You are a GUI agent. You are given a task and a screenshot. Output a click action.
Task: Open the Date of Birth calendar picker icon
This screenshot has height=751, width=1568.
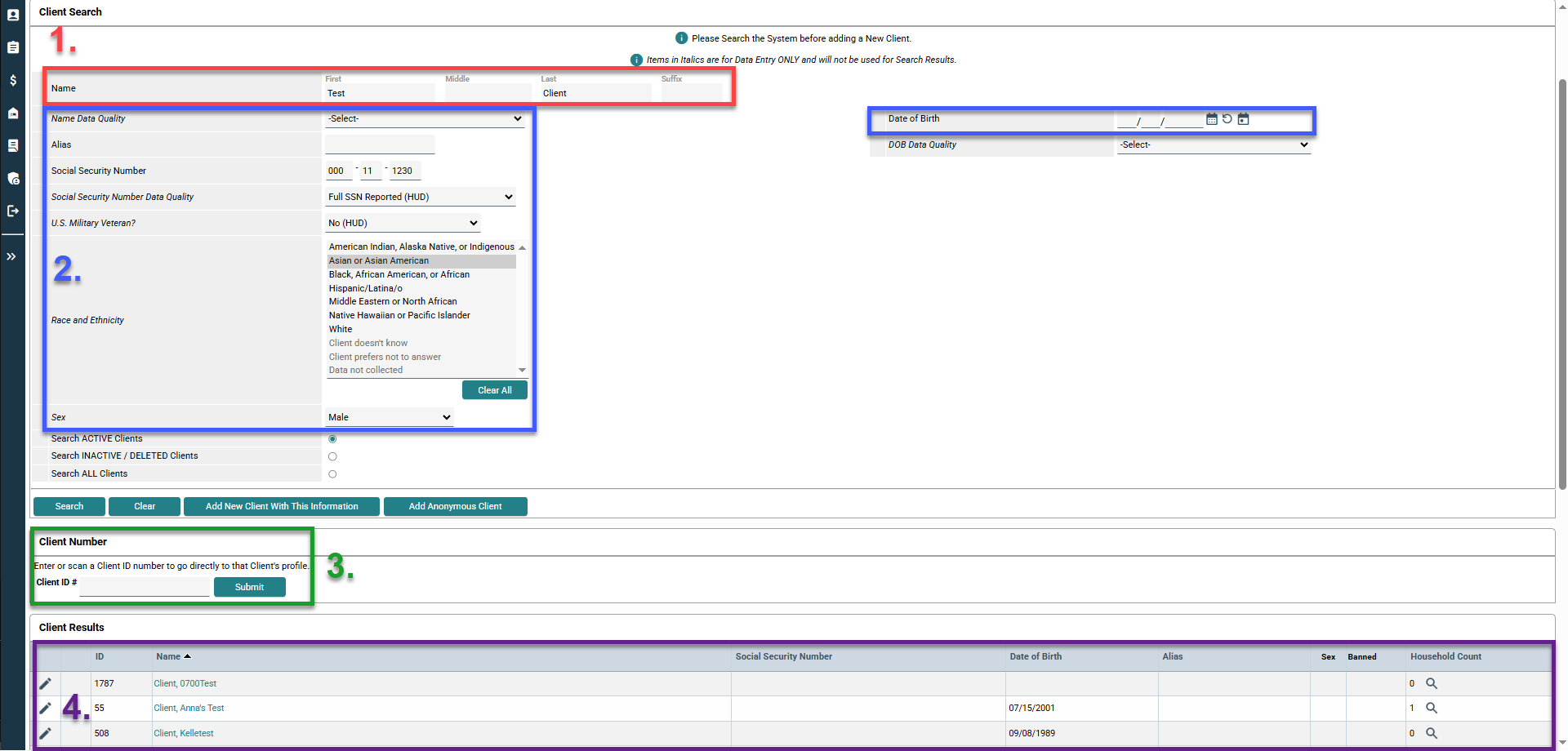(1211, 119)
